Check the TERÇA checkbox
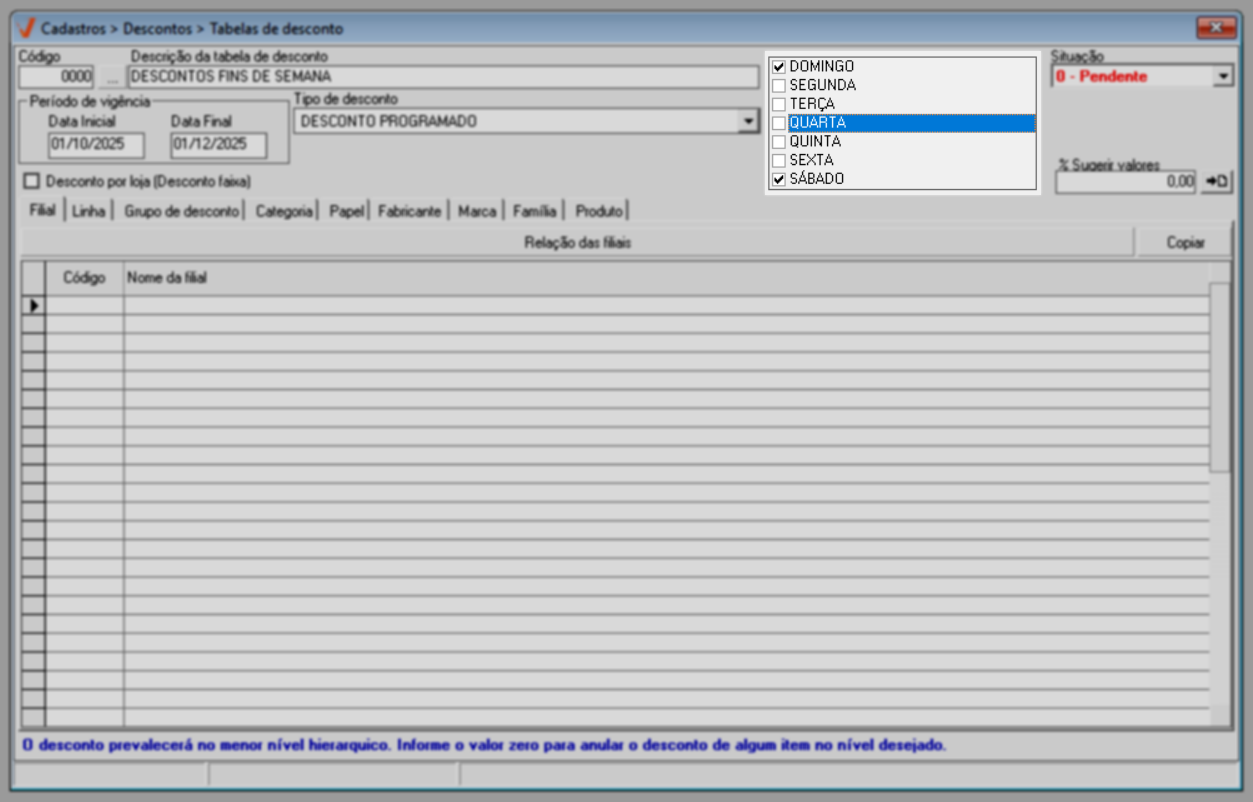1253x802 pixels. [x=779, y=104]
